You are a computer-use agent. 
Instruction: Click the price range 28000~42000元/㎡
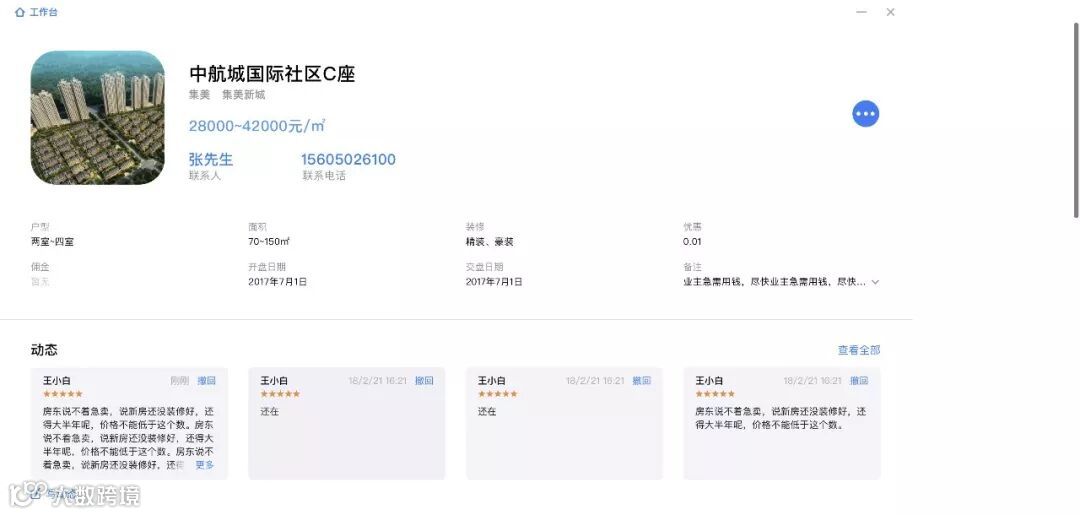click(257, 126)
